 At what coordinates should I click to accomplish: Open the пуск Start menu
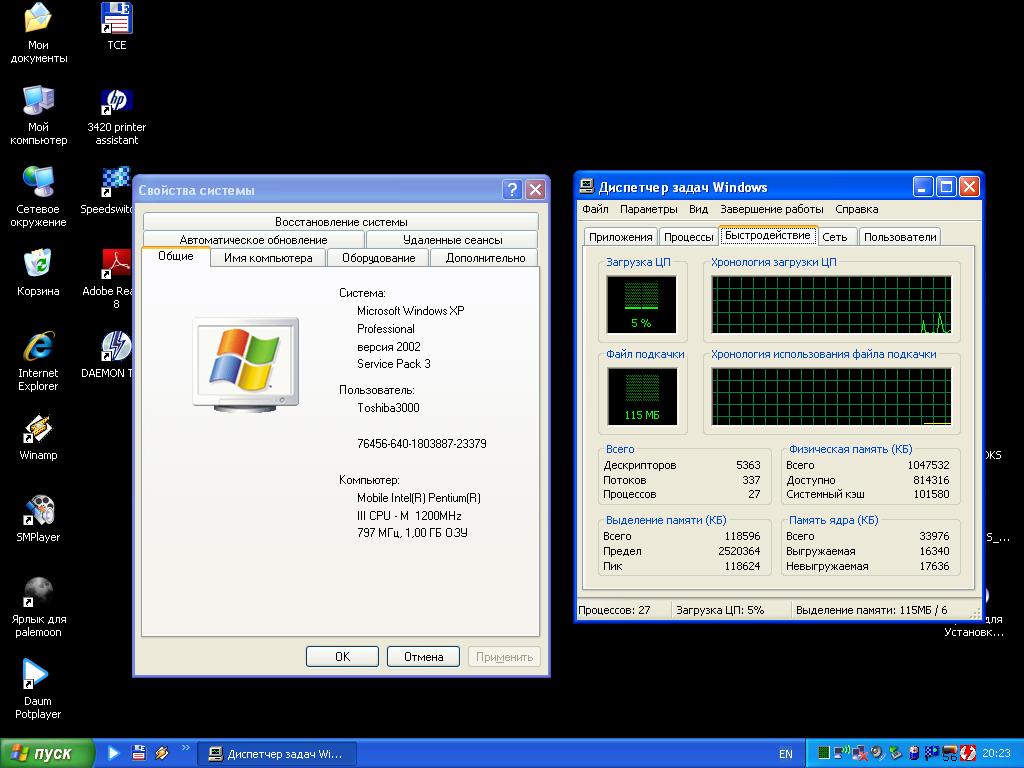[x=47, y=753]
